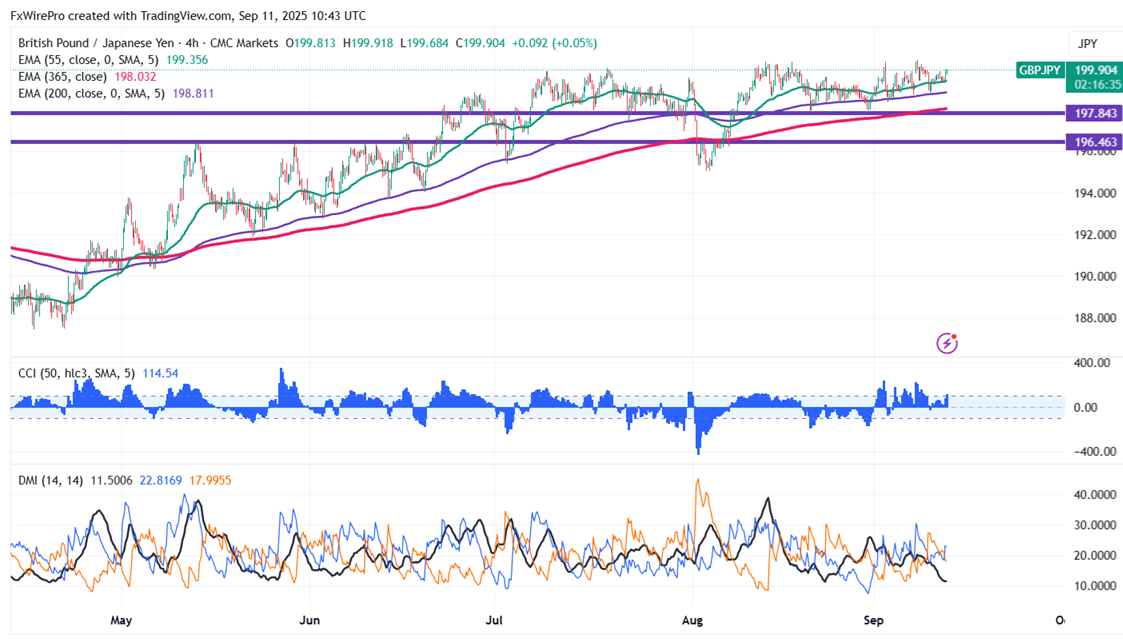Click the +0.092 (+0.05%) change value
This screenshot has height=639, width=1123.
[554, 43]
